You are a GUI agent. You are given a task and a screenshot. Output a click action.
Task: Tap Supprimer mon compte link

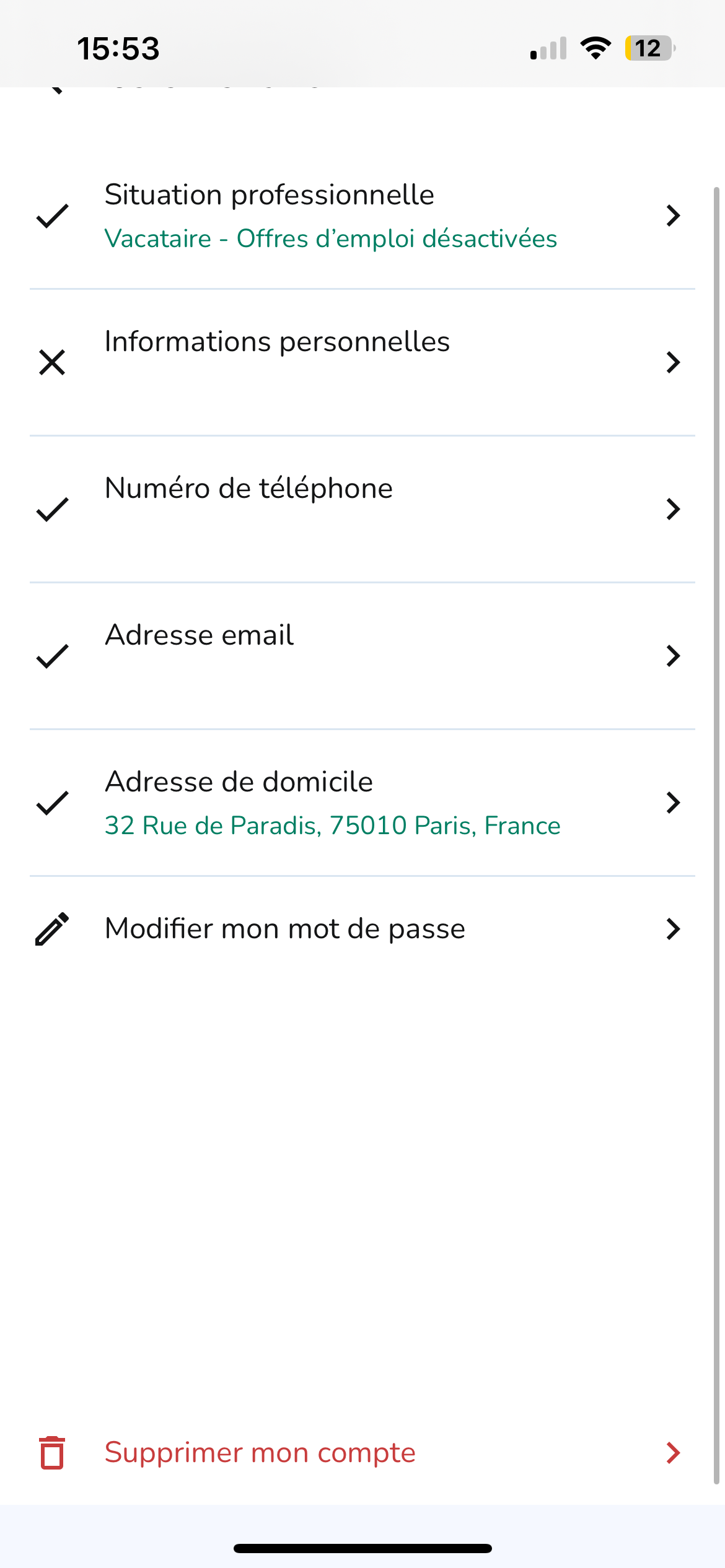pyautogui.click(x=260, y=1453)
